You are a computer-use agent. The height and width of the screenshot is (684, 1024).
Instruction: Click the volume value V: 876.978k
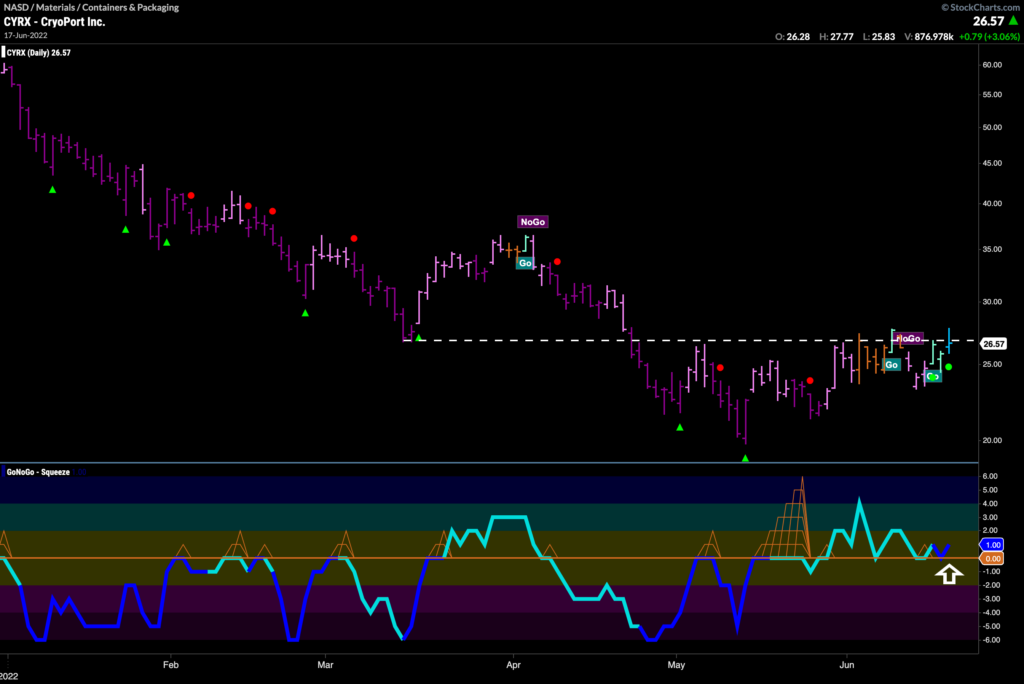929,37
